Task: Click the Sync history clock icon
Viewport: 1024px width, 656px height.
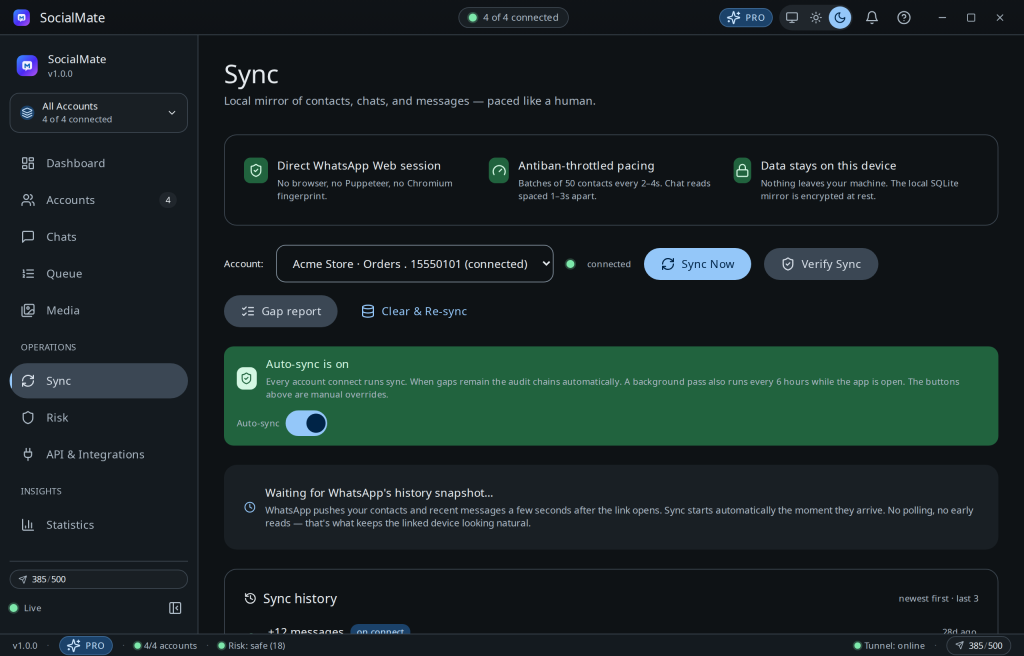Action: 250,599
